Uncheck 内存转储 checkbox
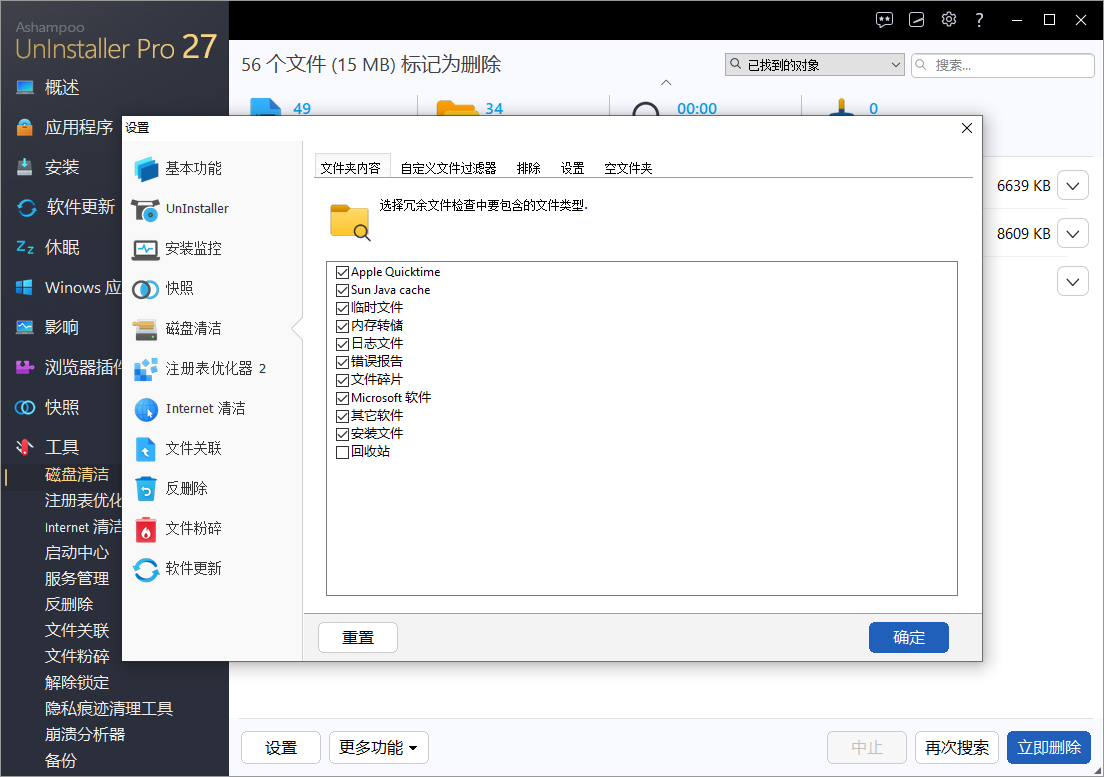The height and width of the screenshot is (777, 1104). [342, 326]
